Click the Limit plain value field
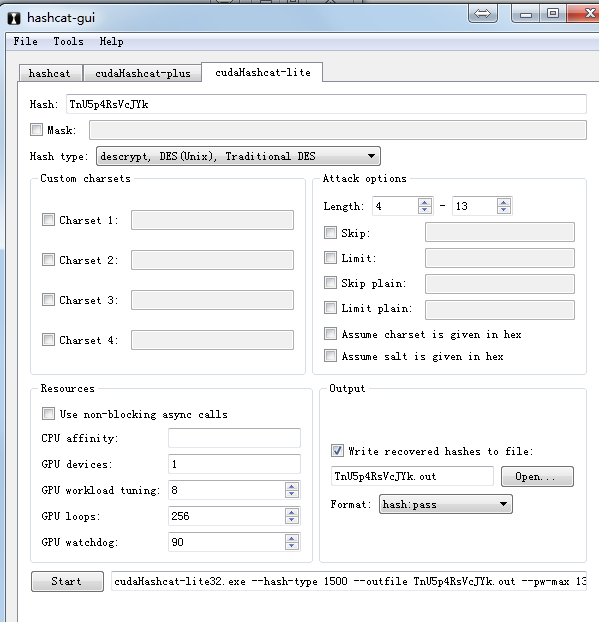This screenshot has height=622, width=599. 500,310
